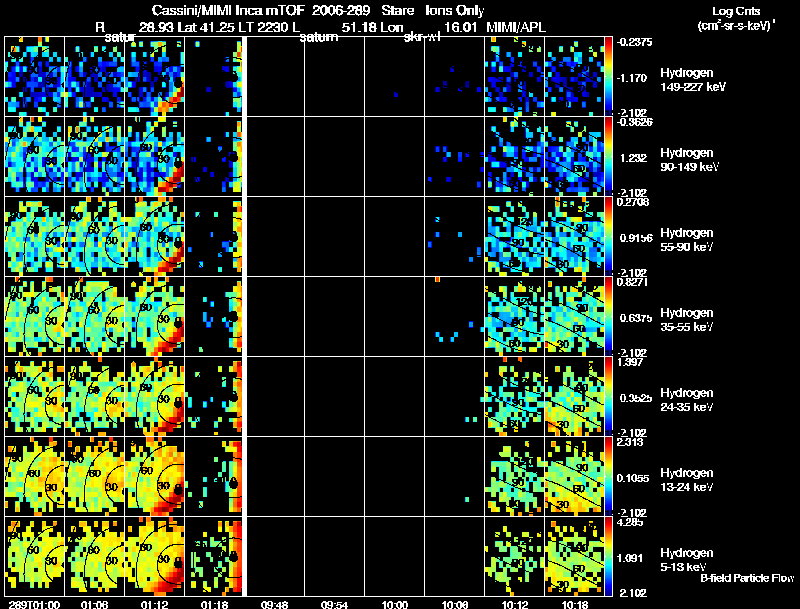Click the 01:18 time label
The width and height of the screenshot is (800, 609).
pos(214,604)
